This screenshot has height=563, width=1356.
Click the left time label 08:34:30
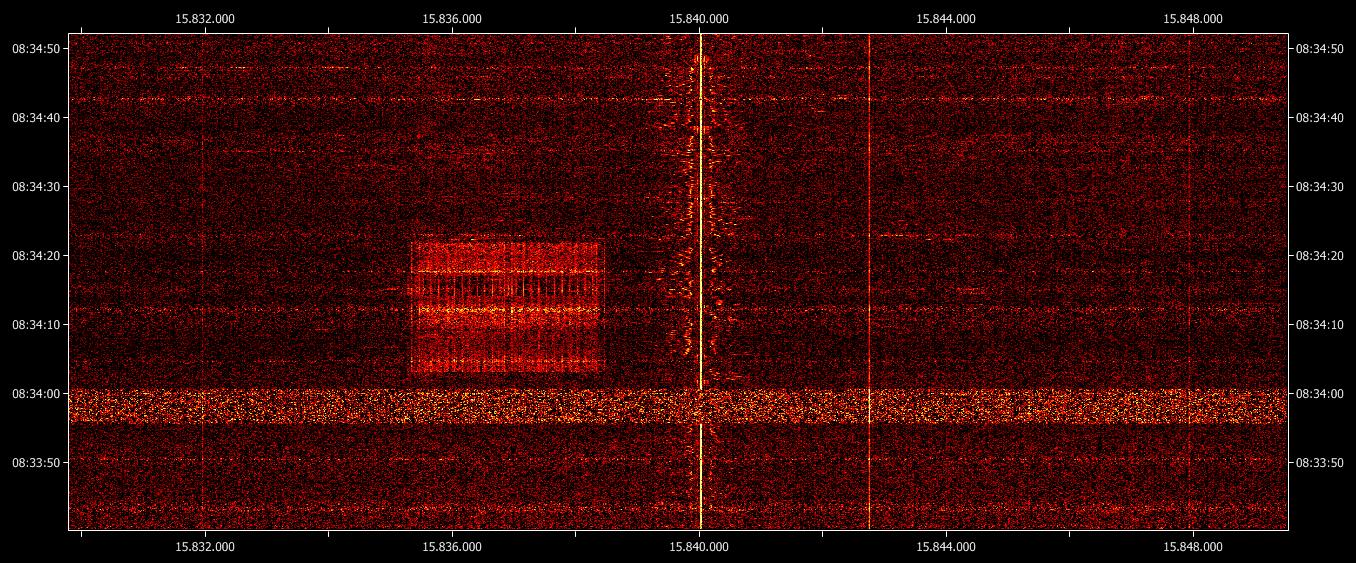coord(38,187)
